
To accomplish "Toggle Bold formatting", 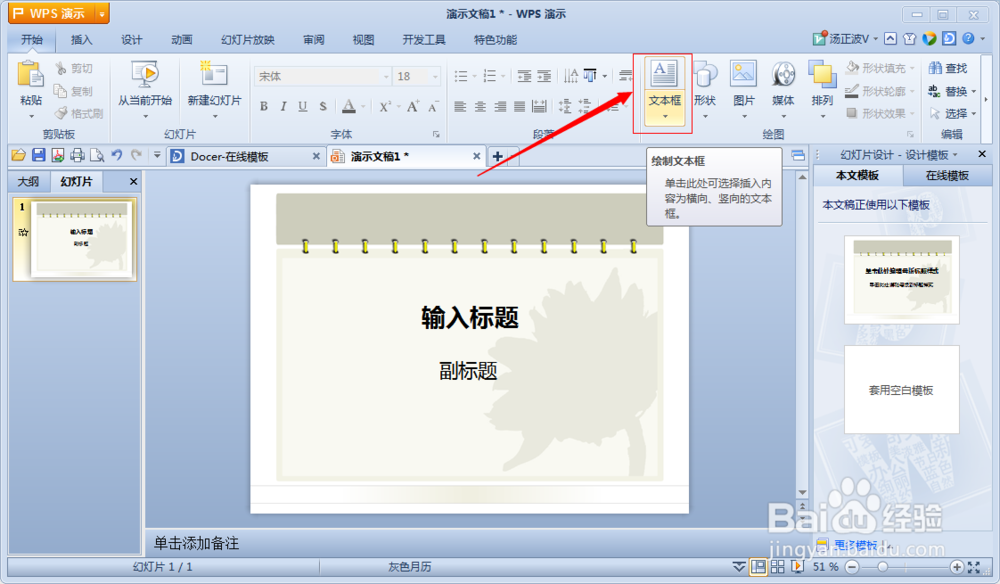I will click(x=263, y=106).
